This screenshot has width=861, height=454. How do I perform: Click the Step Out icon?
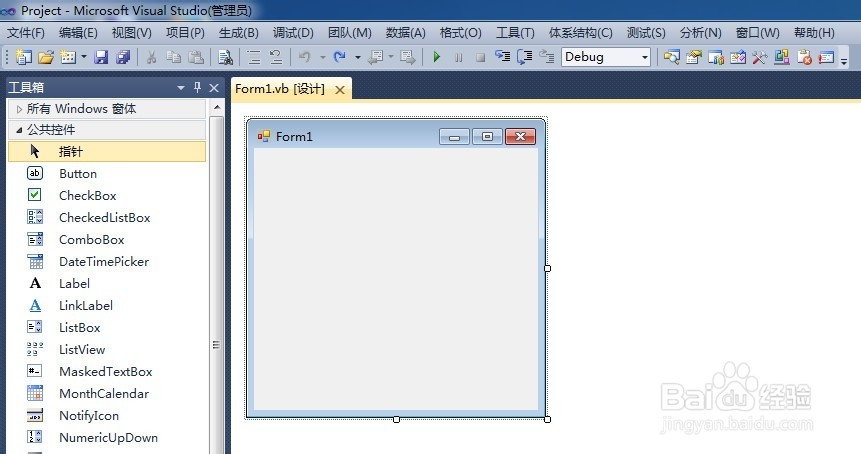(x=546, y=57)
